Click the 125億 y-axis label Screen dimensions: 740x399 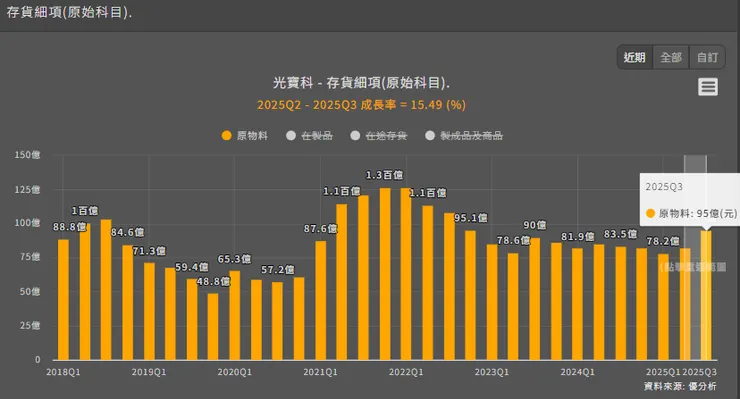(x=27, y=190)
